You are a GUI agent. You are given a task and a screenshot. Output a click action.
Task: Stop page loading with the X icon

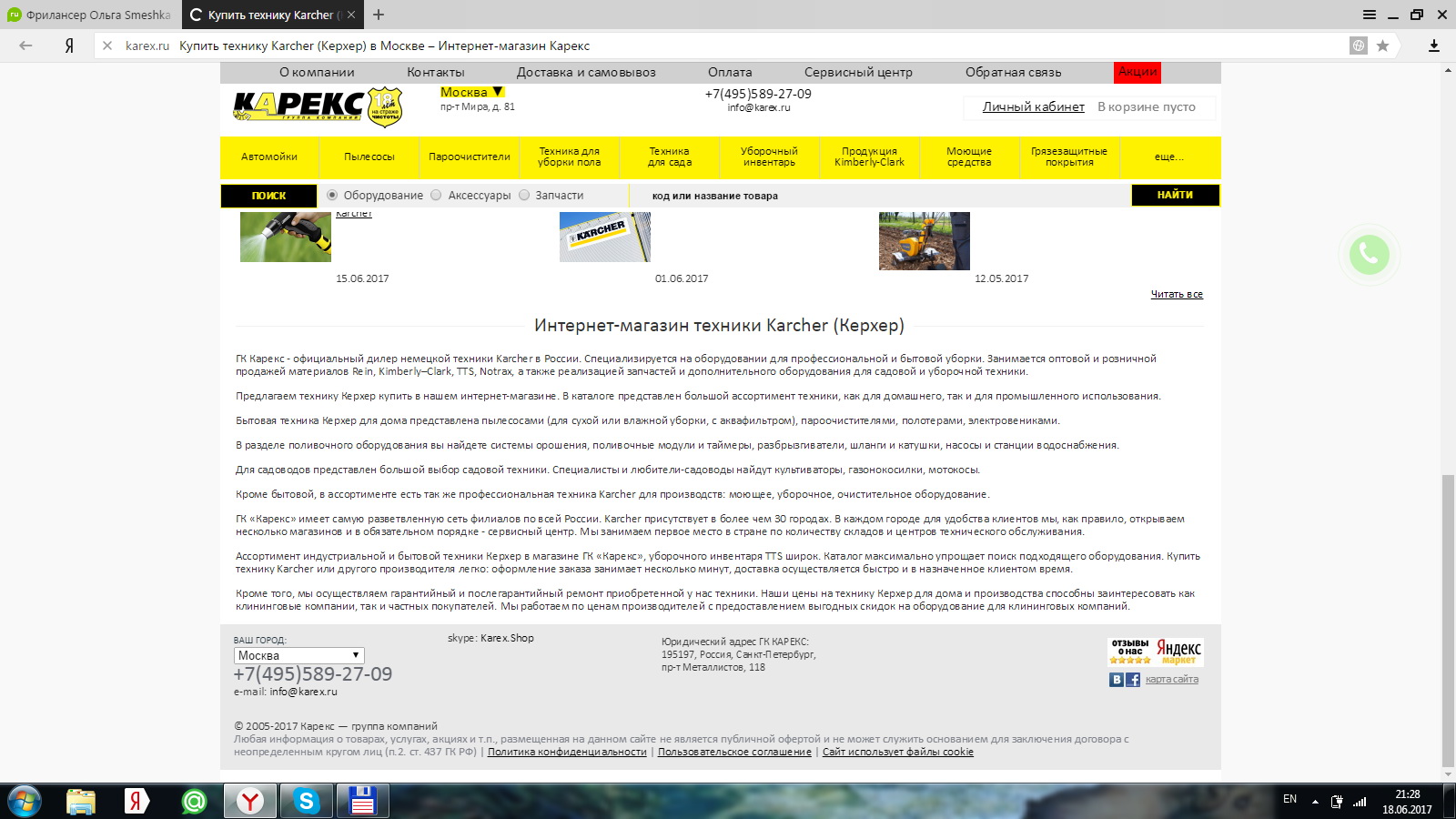pos(107,45)
